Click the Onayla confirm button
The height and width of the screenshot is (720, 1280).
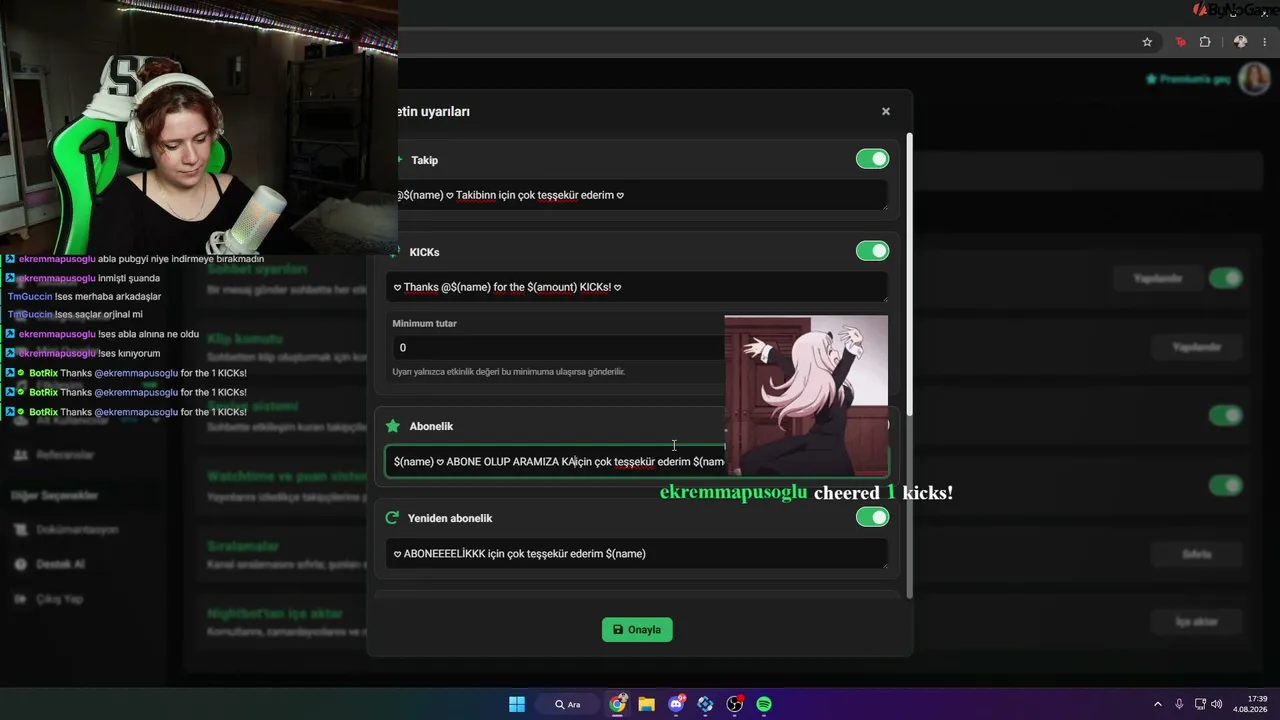637,630
